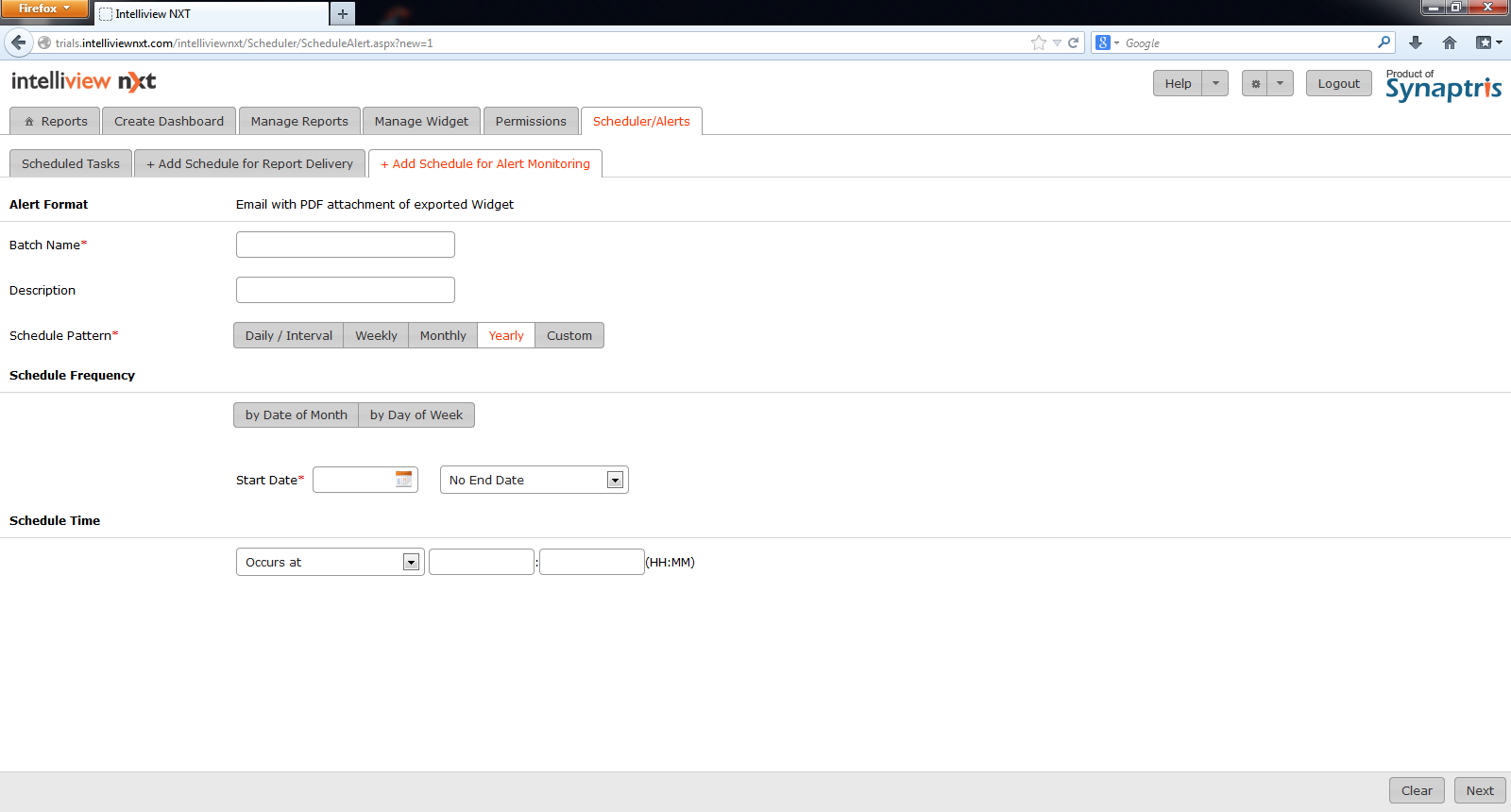
Task: Select Weekly schedule pattern
Action: tap(376, 335)
